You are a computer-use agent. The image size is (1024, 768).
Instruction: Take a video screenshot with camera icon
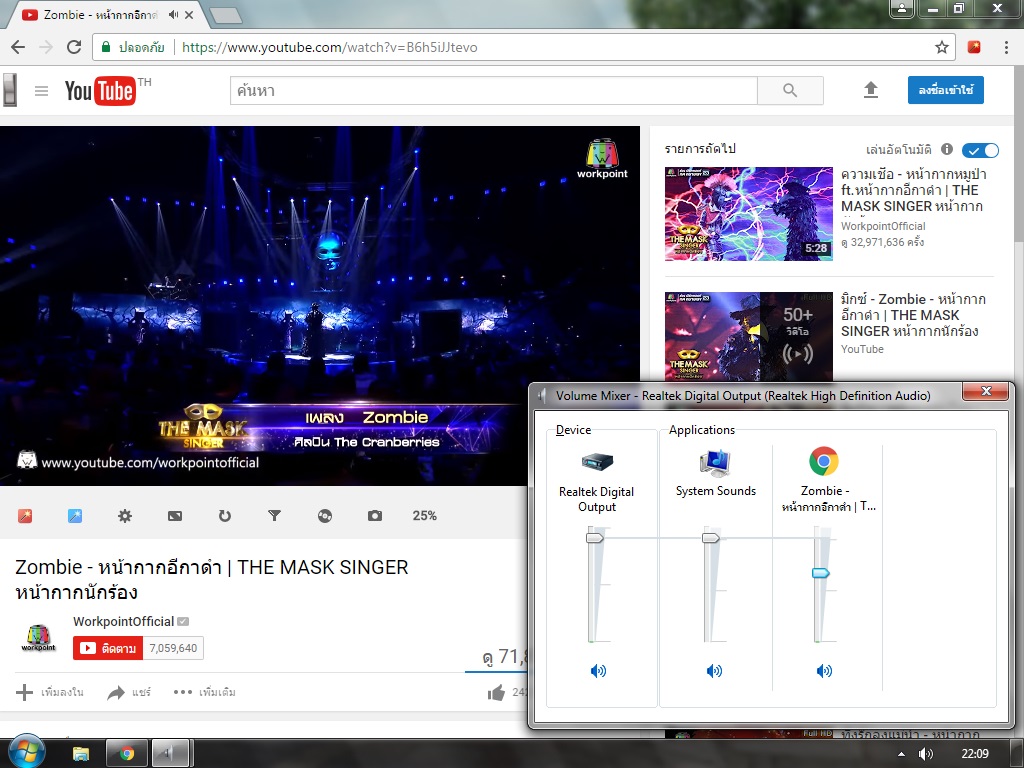coord(375,516)
